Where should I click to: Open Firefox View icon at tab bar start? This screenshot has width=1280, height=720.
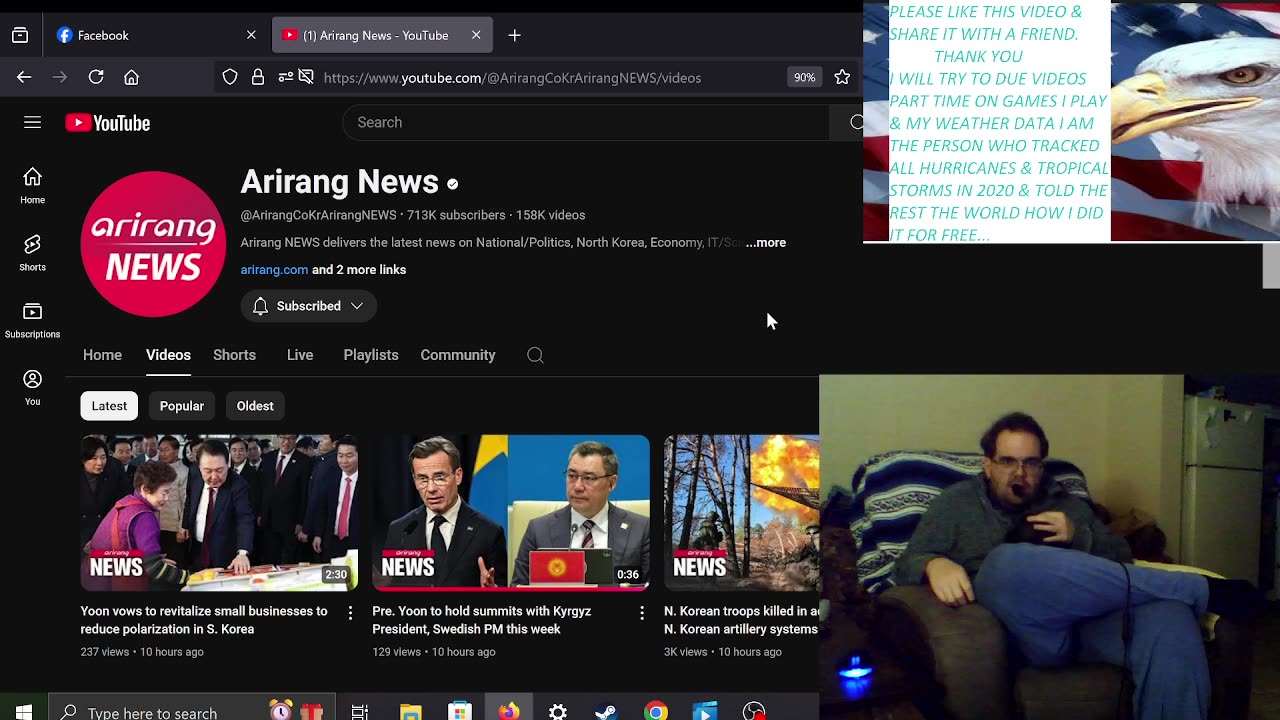pos(20,35)
